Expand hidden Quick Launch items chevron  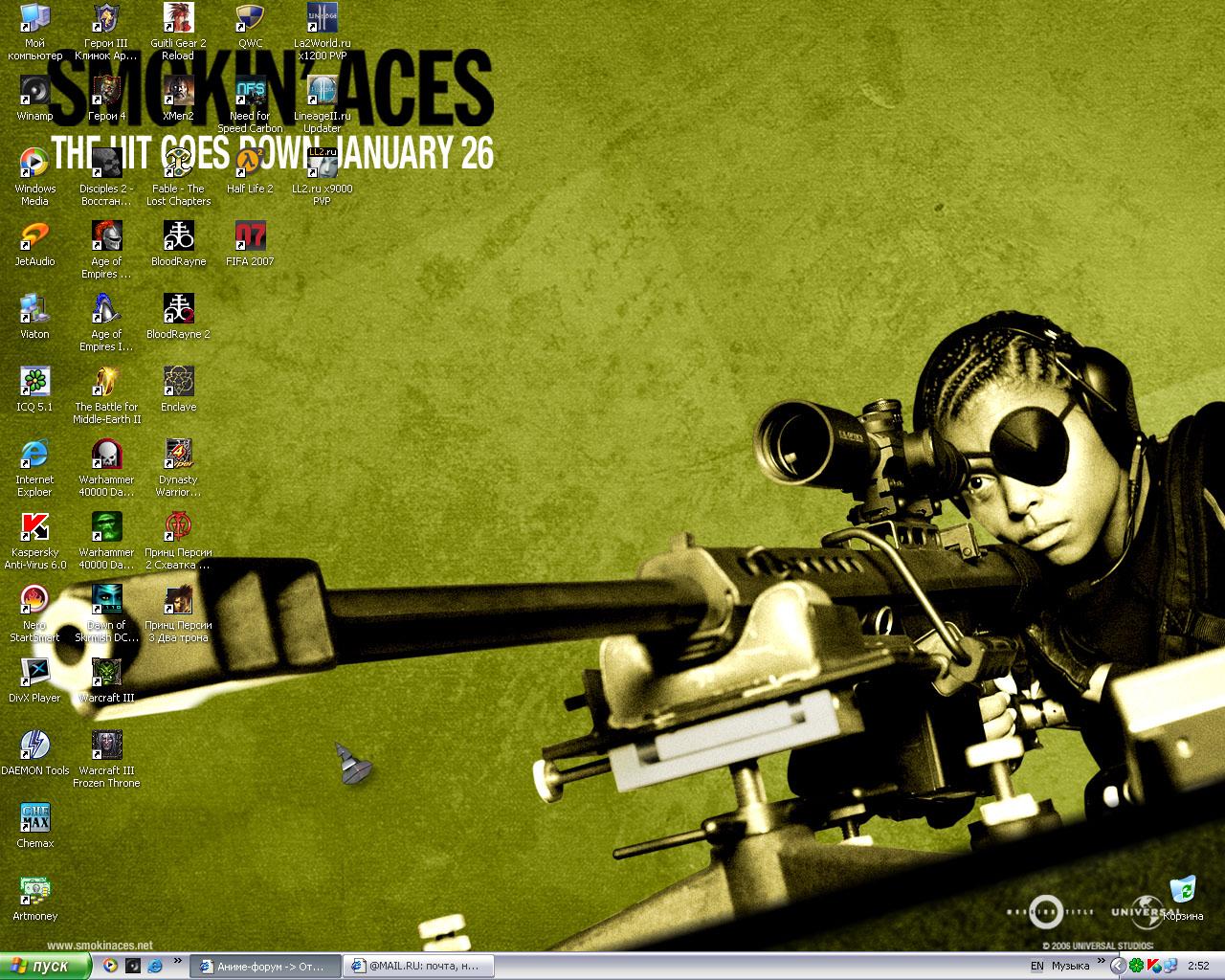tap(177, 961)
